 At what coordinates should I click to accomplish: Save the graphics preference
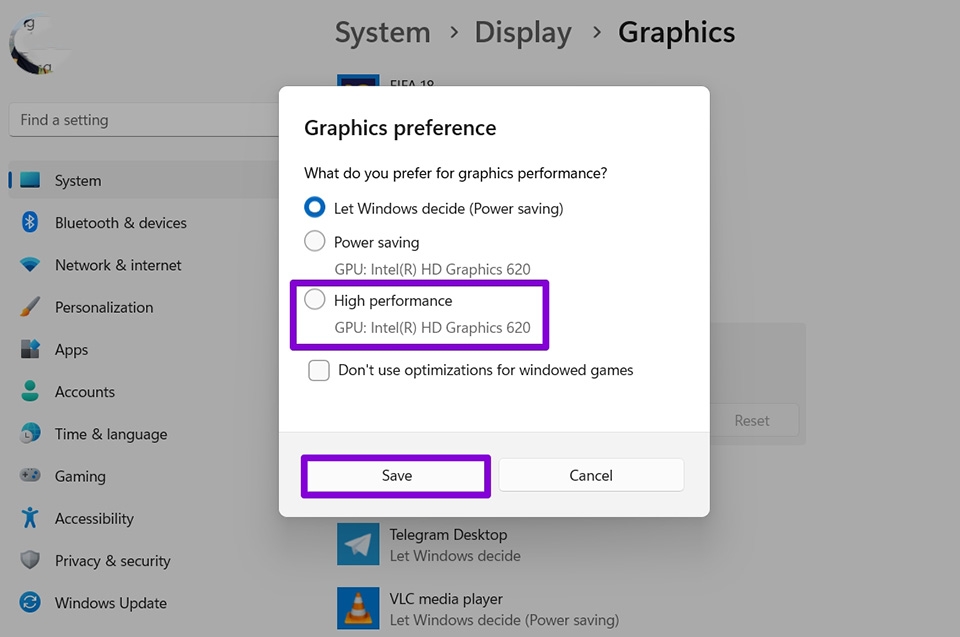pyautogui.click(x=395, y=475)
